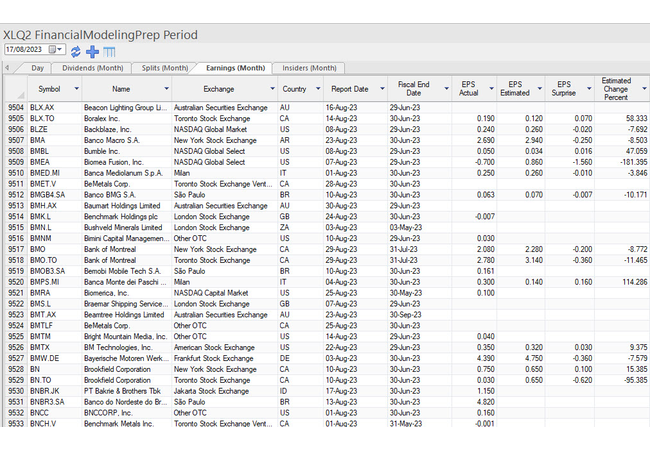This screenshot has height=450, width=650.
Task: Open the EPS Estimated column filter dropdown
Action: (x=539, y=89)
